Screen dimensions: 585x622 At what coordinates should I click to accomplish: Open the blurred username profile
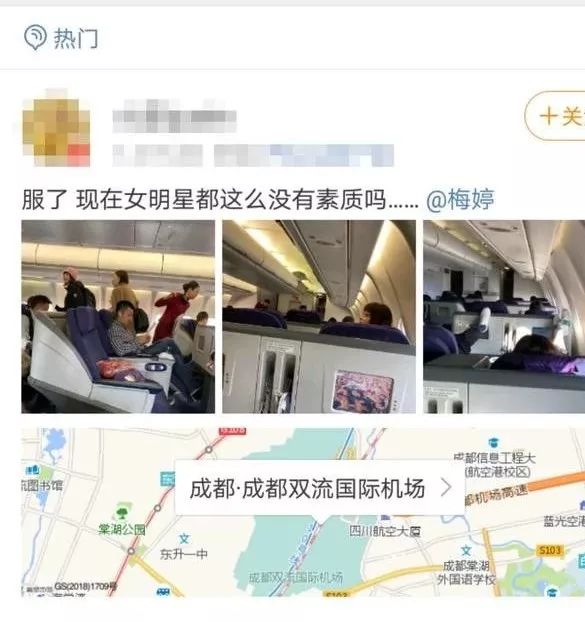[175, 117]
